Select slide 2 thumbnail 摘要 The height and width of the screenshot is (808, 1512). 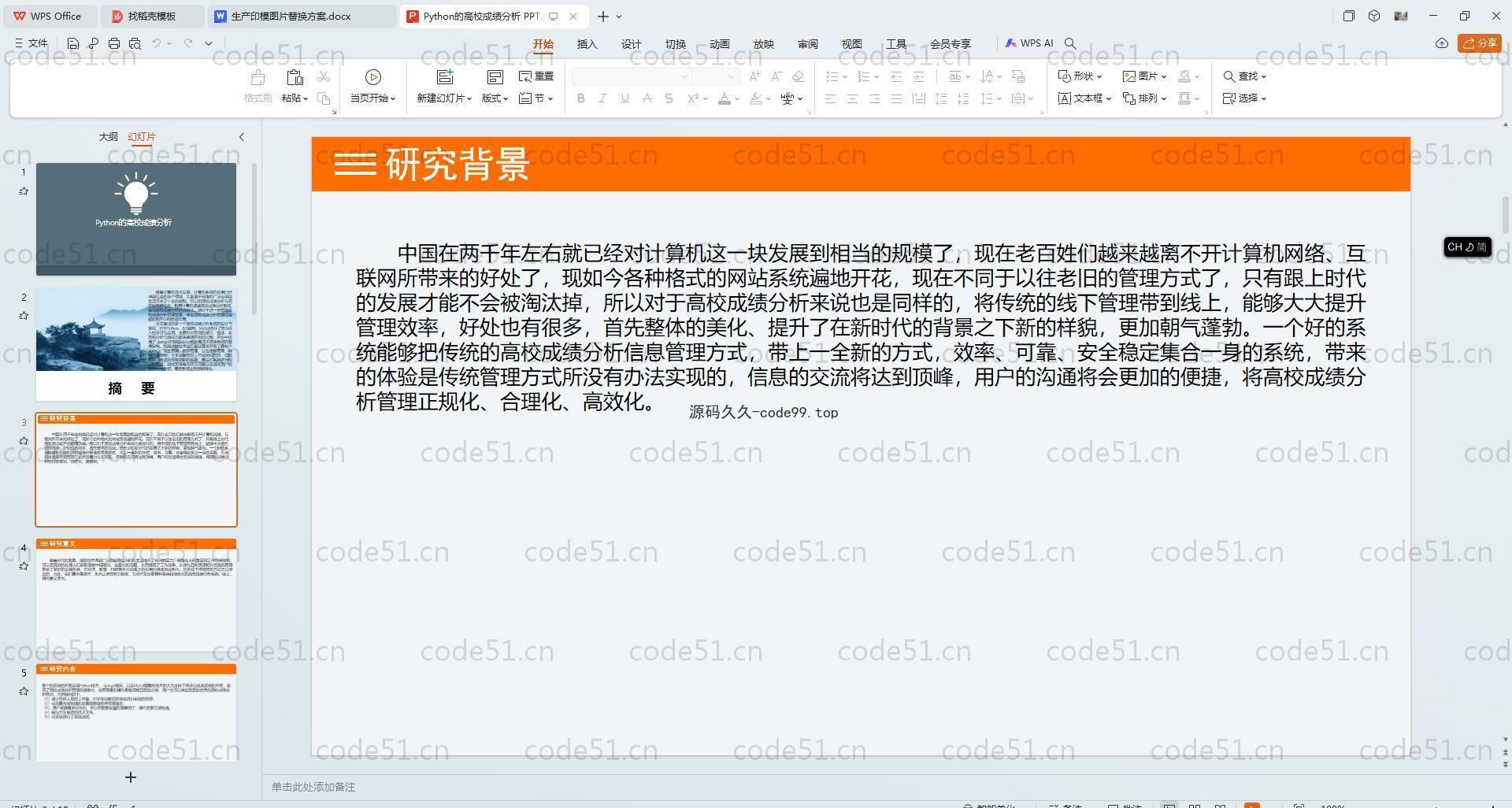point(136,344)
